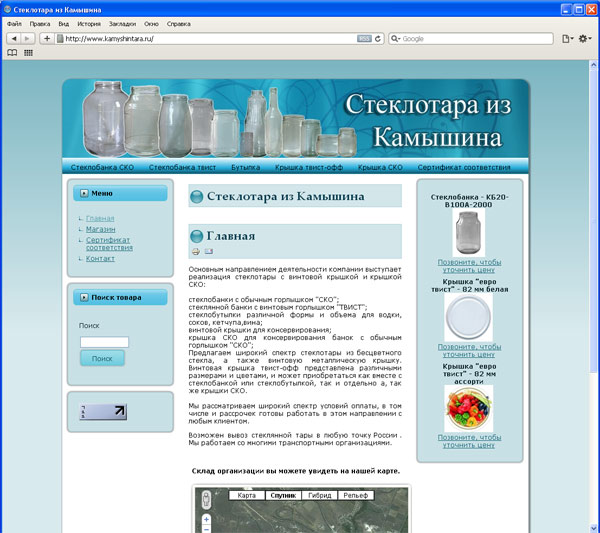Screen dimensions: 600x533
Task: Click the Главная article heading
Action: pos(231,236)
